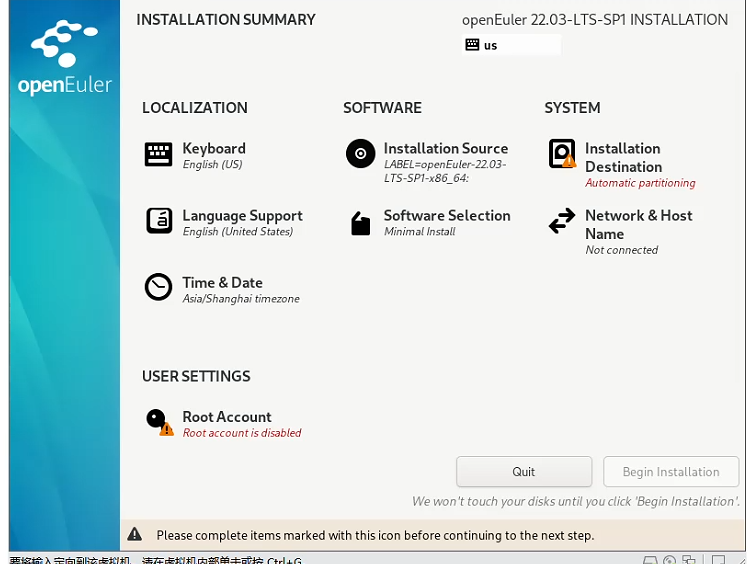This screenshot has width=748, height=564.
Task: Click the openEuler logo in the sidebar
Action: click(x=64, y=57)
